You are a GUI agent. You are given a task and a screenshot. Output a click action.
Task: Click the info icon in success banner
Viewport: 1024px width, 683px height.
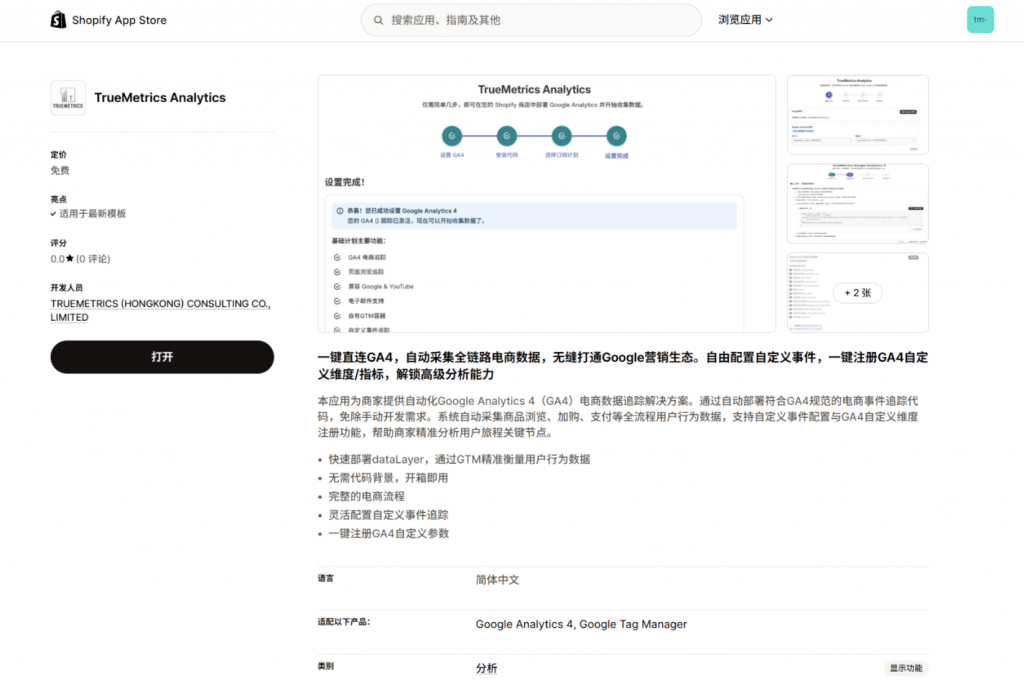(340, 211)
